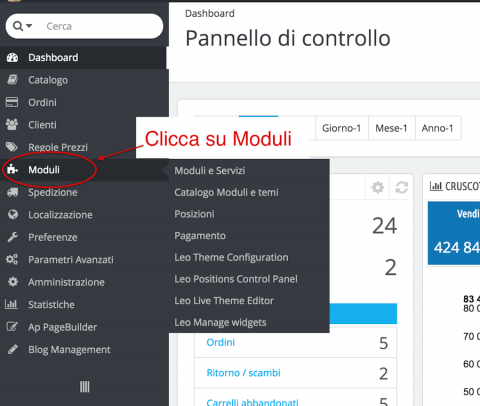This screenshot has height=406, width=480.
Task: Open the Spedizione menu item
Action: (x=83, y=192)
